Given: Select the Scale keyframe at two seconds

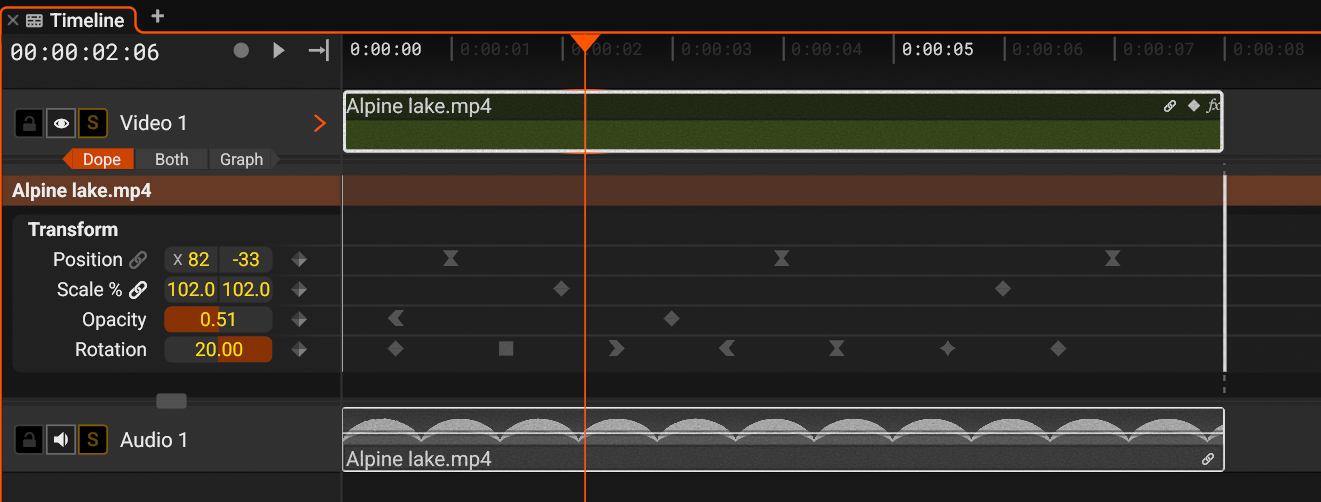Looking at the screenshot, I should pyautogui.click(x=562, y=289).
